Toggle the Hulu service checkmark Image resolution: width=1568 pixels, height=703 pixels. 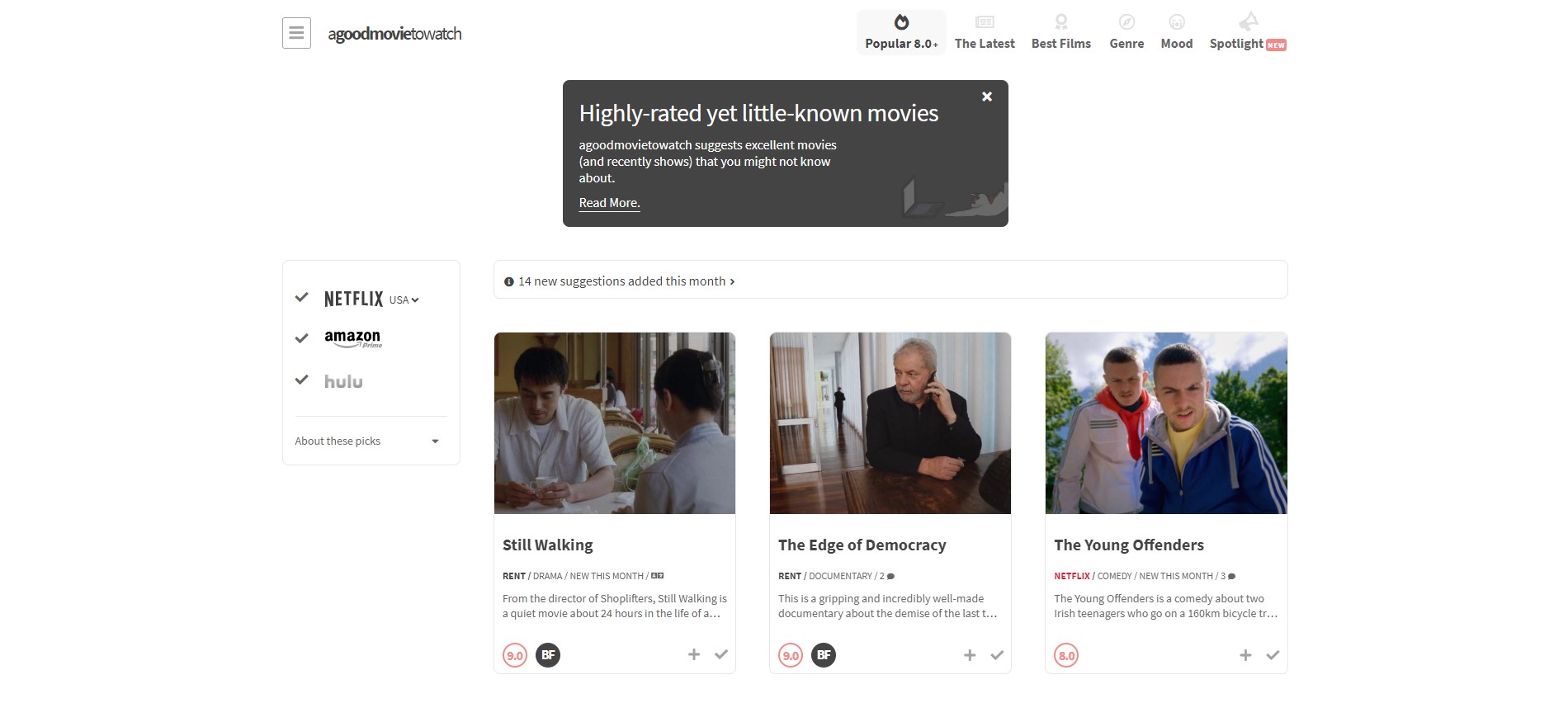tap(302, 380)
